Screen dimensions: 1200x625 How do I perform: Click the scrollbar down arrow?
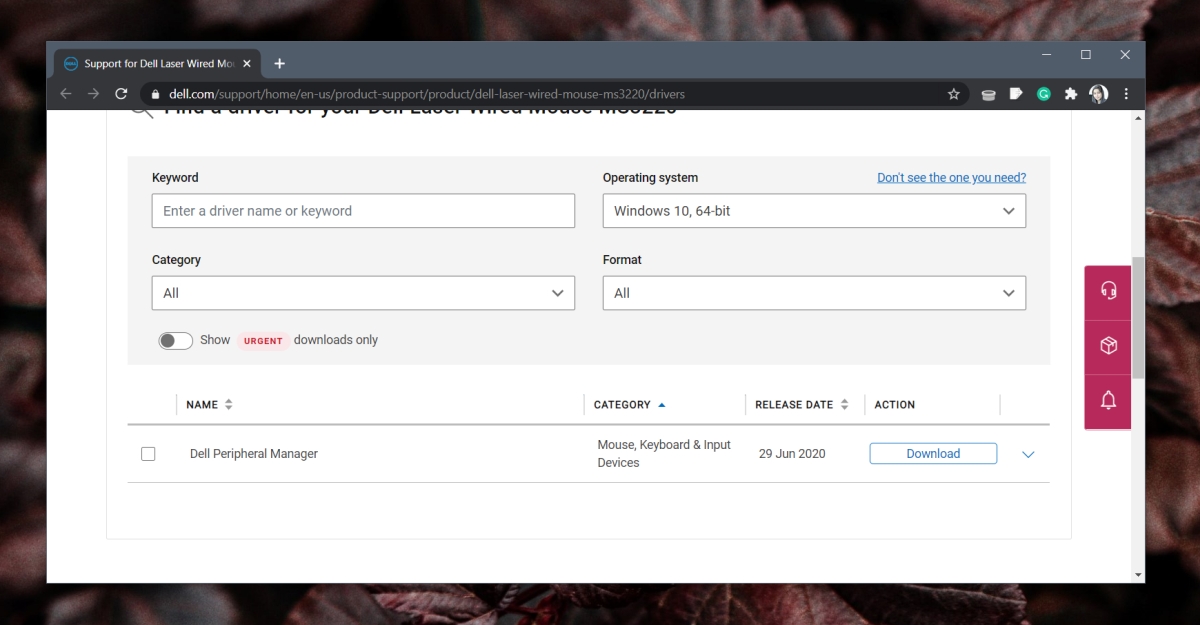pyautogui.click(x=1138, y=575)
